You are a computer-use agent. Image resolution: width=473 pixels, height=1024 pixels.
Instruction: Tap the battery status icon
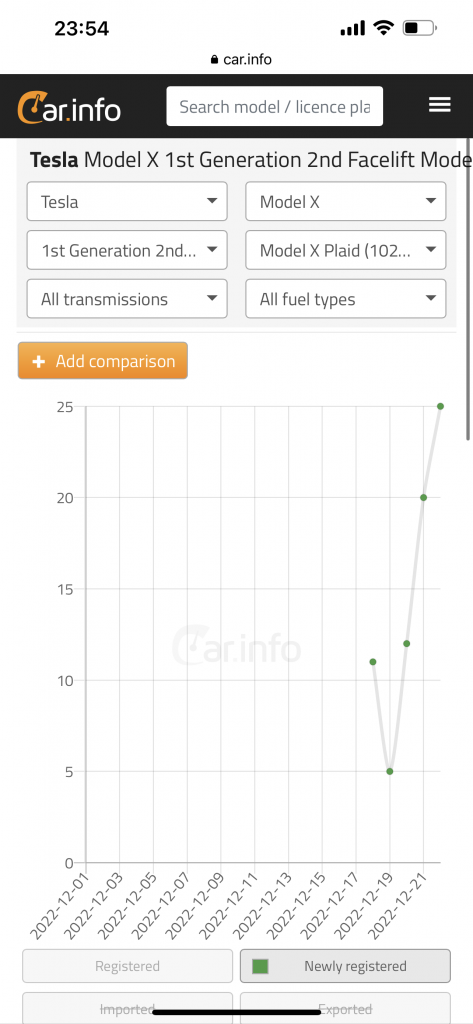419,28
